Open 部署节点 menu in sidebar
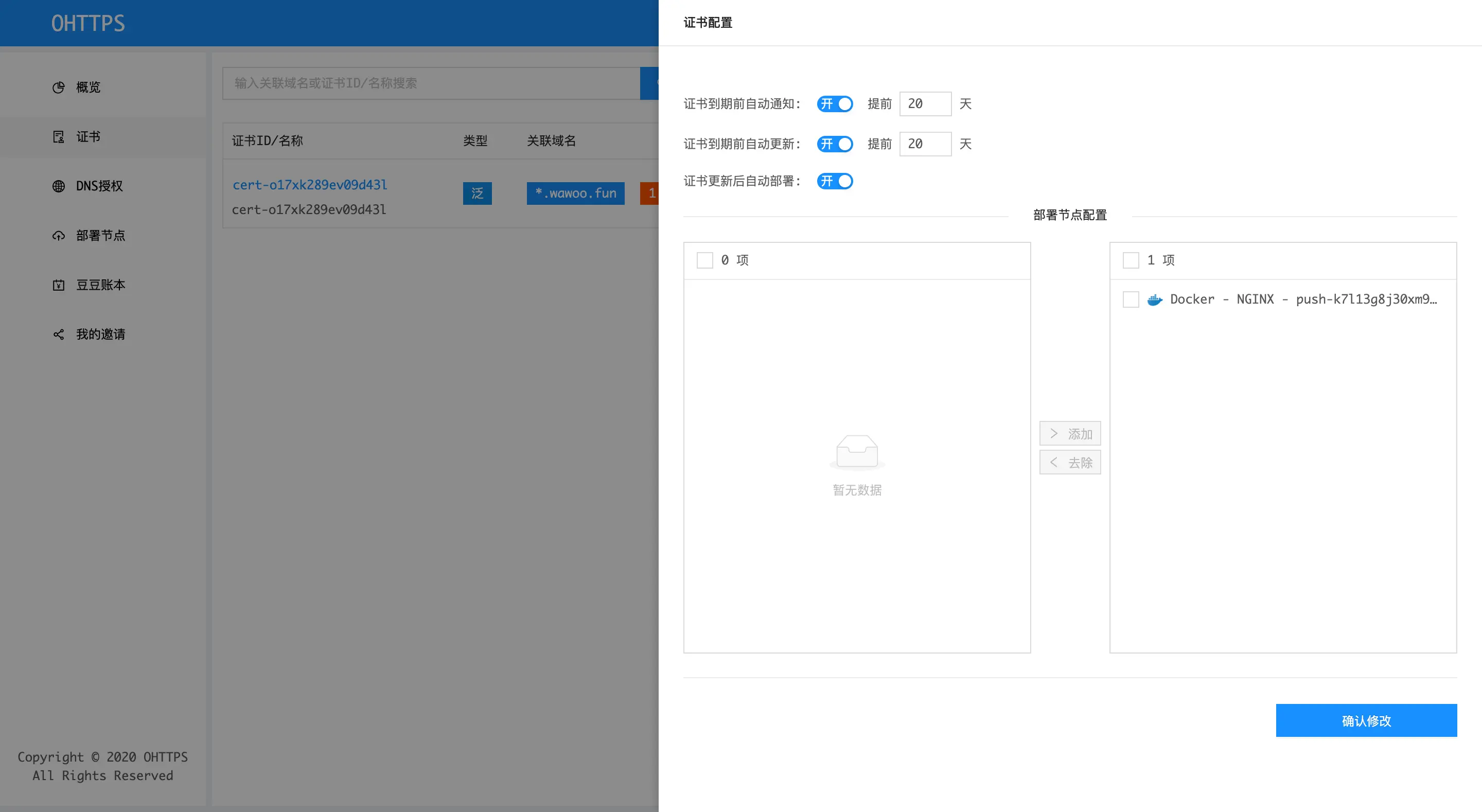 pyautogui.click(x=101, y=235)
